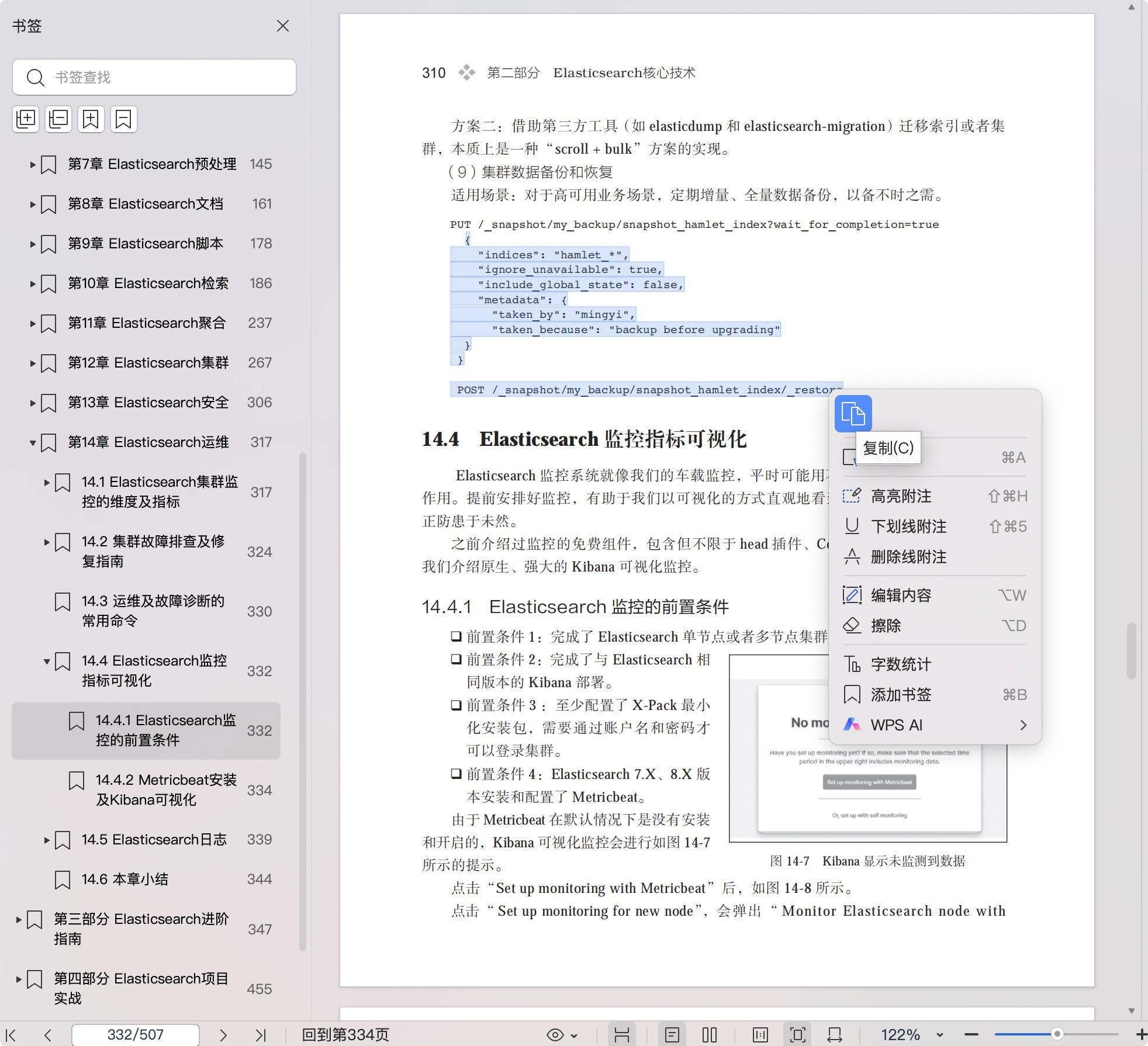1148x1046 pixels.
Task: Click document vertical scrollbar thumb
Action: (x=1132, y=651)
